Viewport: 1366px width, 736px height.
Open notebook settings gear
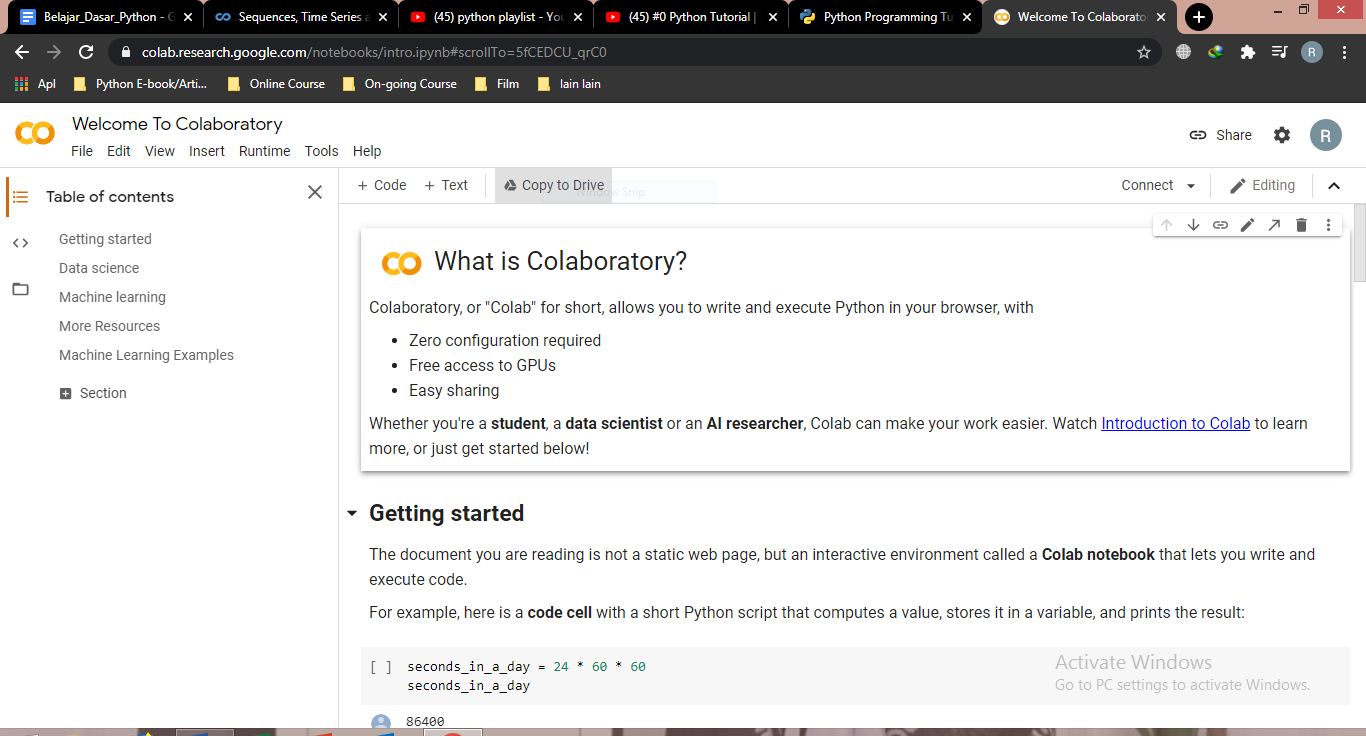(x=1282, y=134)
